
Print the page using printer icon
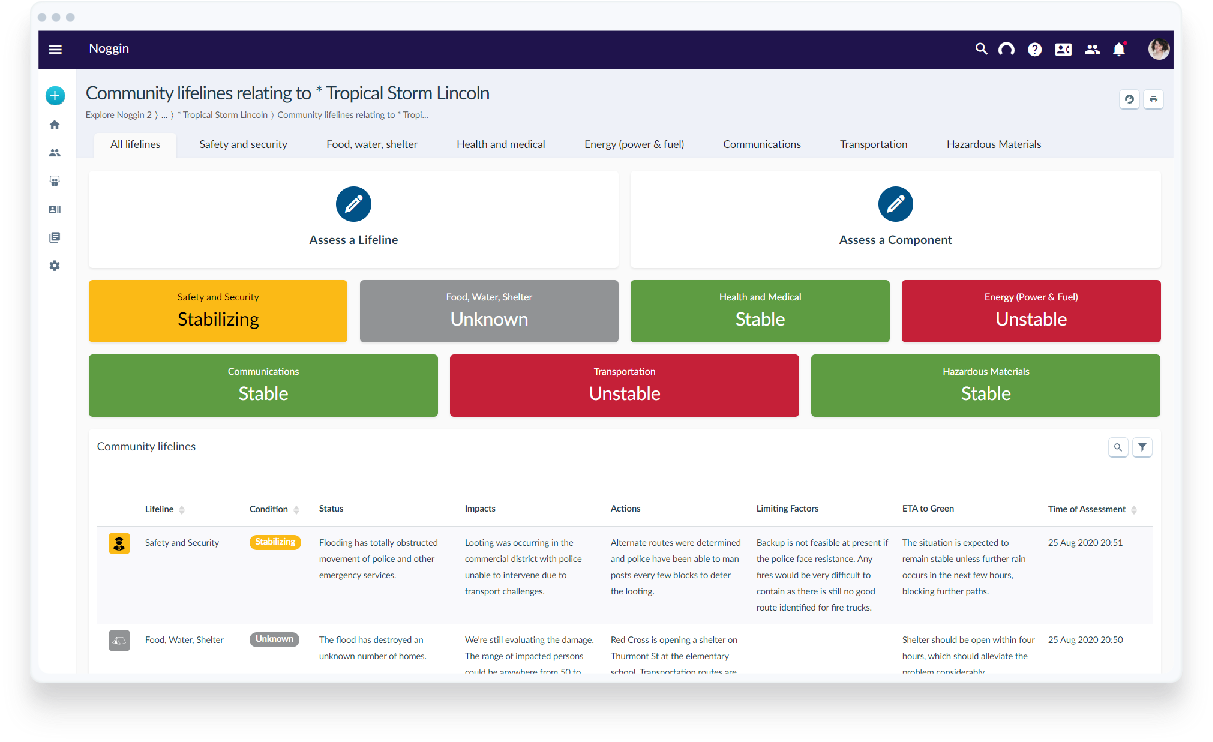tap(1153, 99)
